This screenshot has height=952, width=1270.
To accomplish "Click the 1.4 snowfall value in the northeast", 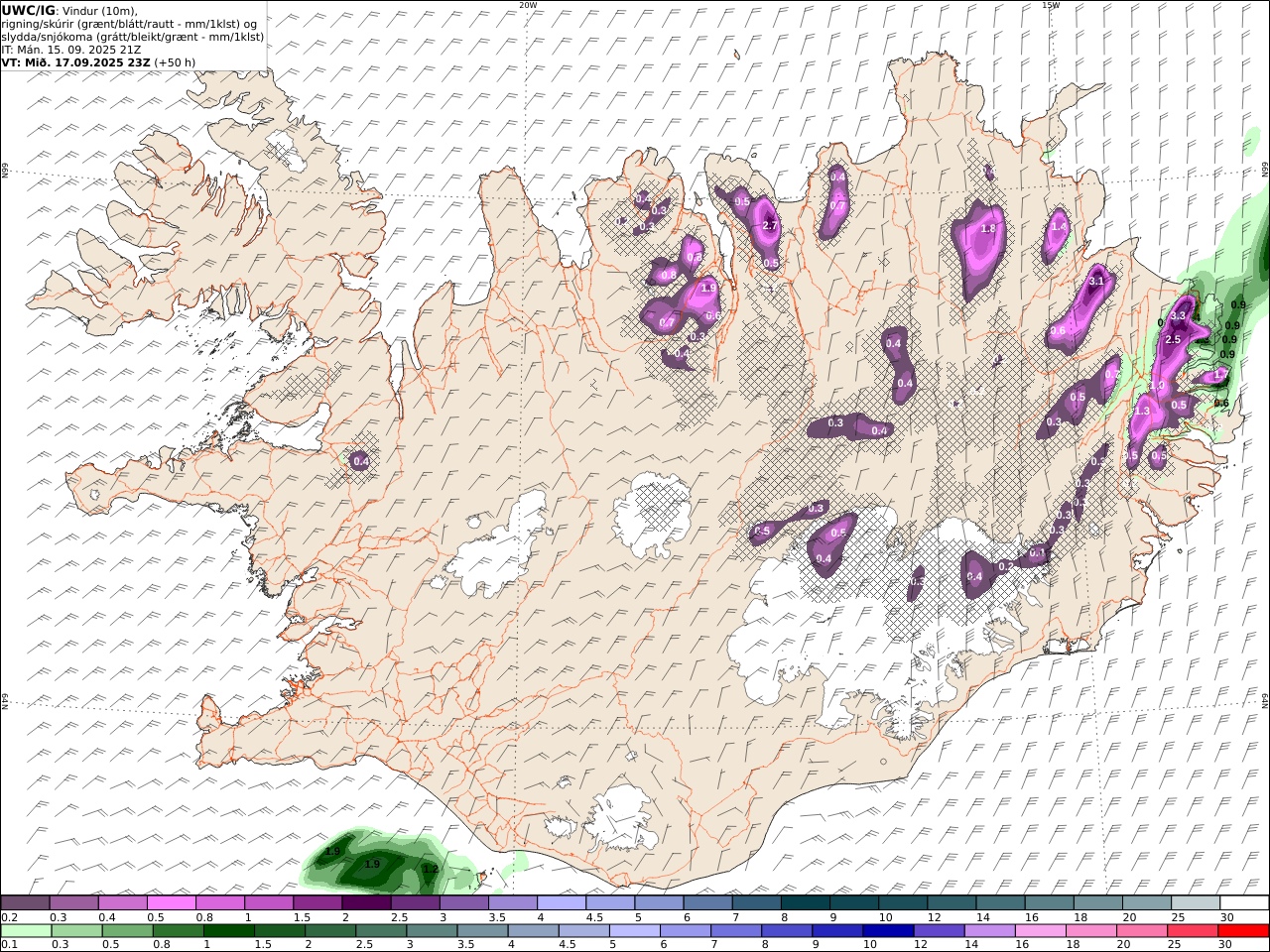I will [x=1059, y=227].
